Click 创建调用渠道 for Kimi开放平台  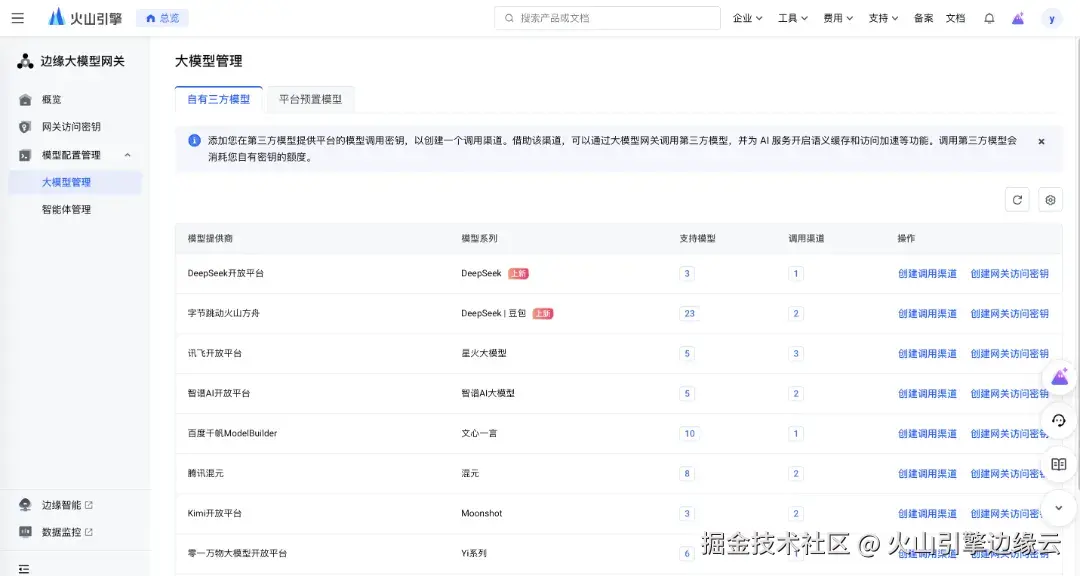click(927, 513)
